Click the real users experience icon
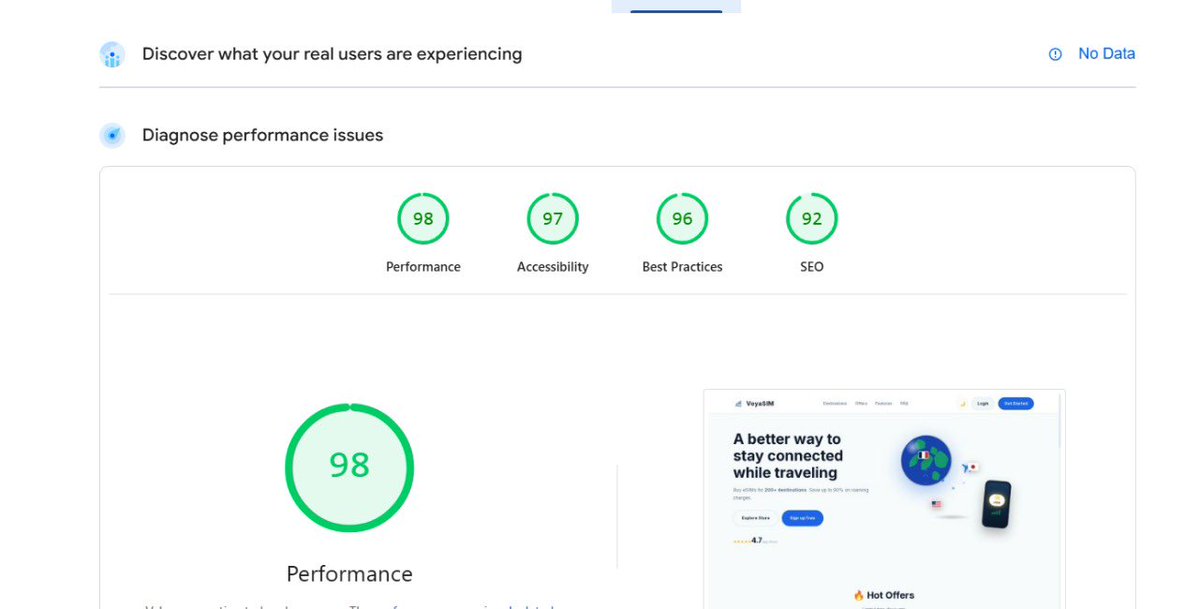Screen dimensions: 1199x609 [x=112, y=54]
